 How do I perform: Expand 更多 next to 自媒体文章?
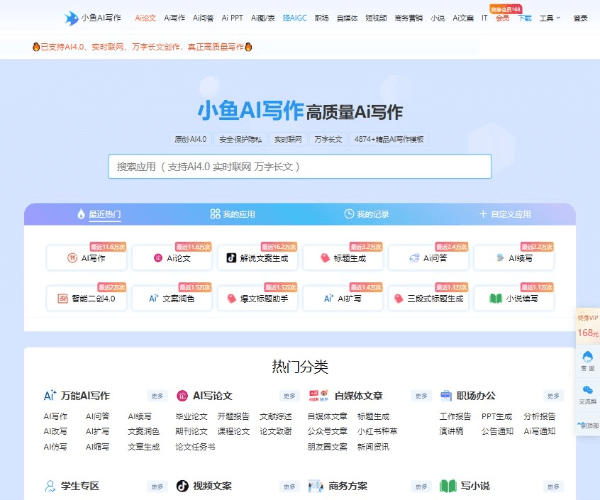tap(421, 396)
